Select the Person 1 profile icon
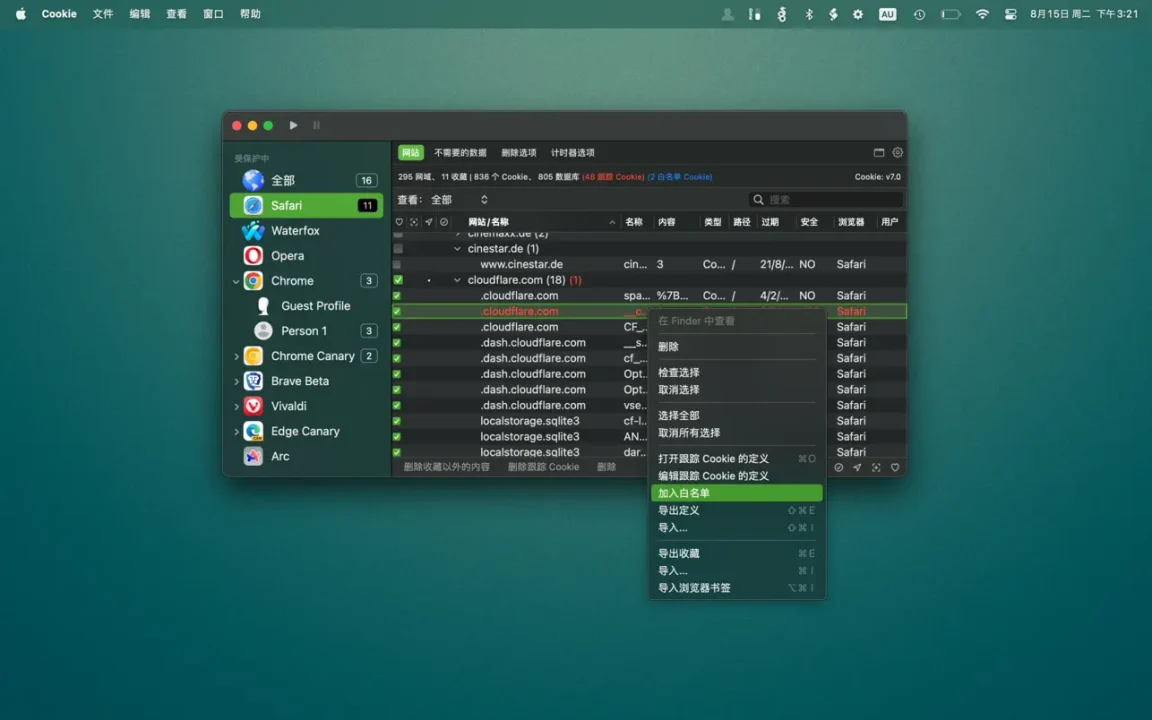Screen dimensions: 1152x720 tap(263, 331)
